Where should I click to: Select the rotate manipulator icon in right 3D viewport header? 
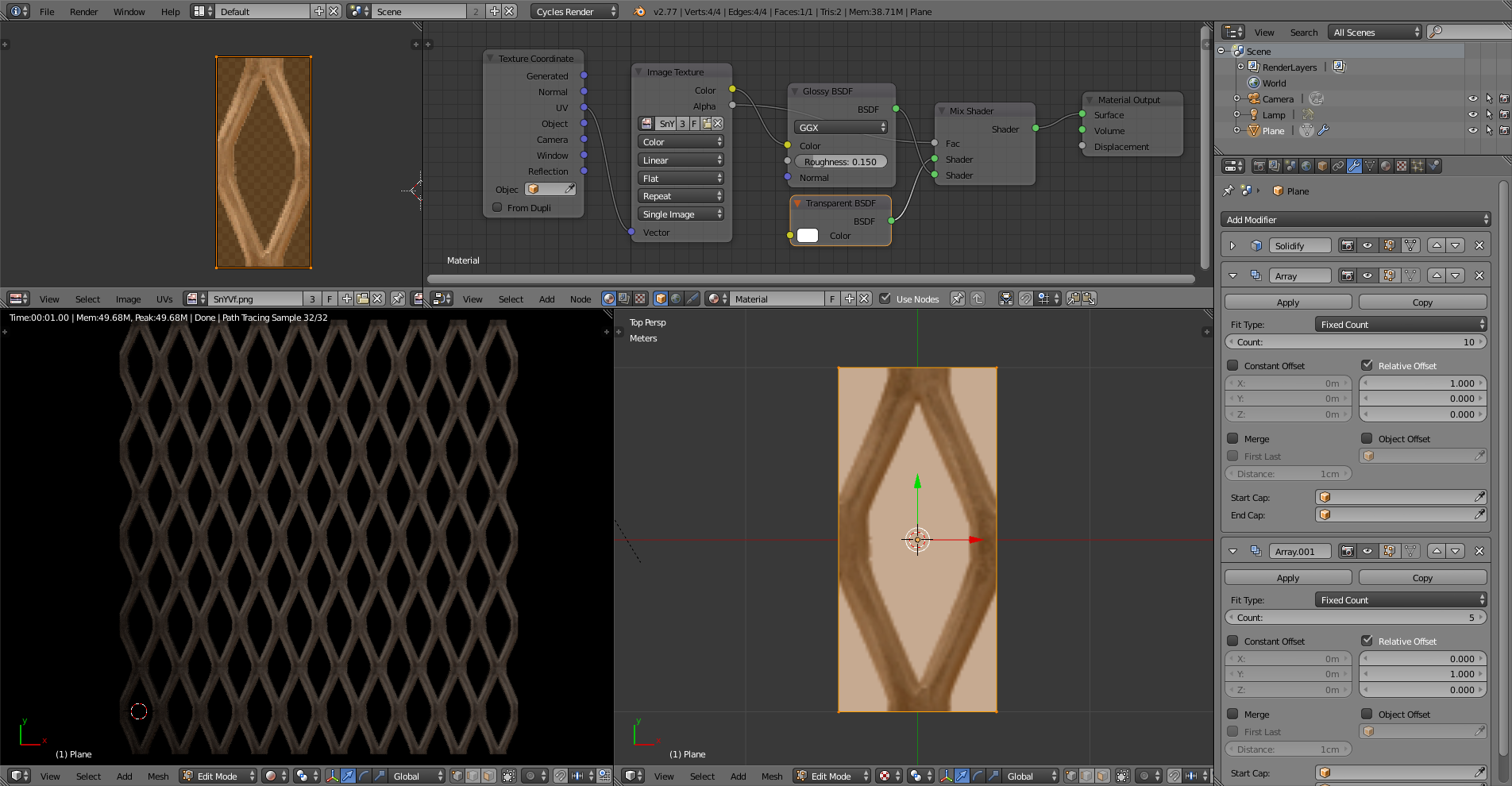click(978, 776)
